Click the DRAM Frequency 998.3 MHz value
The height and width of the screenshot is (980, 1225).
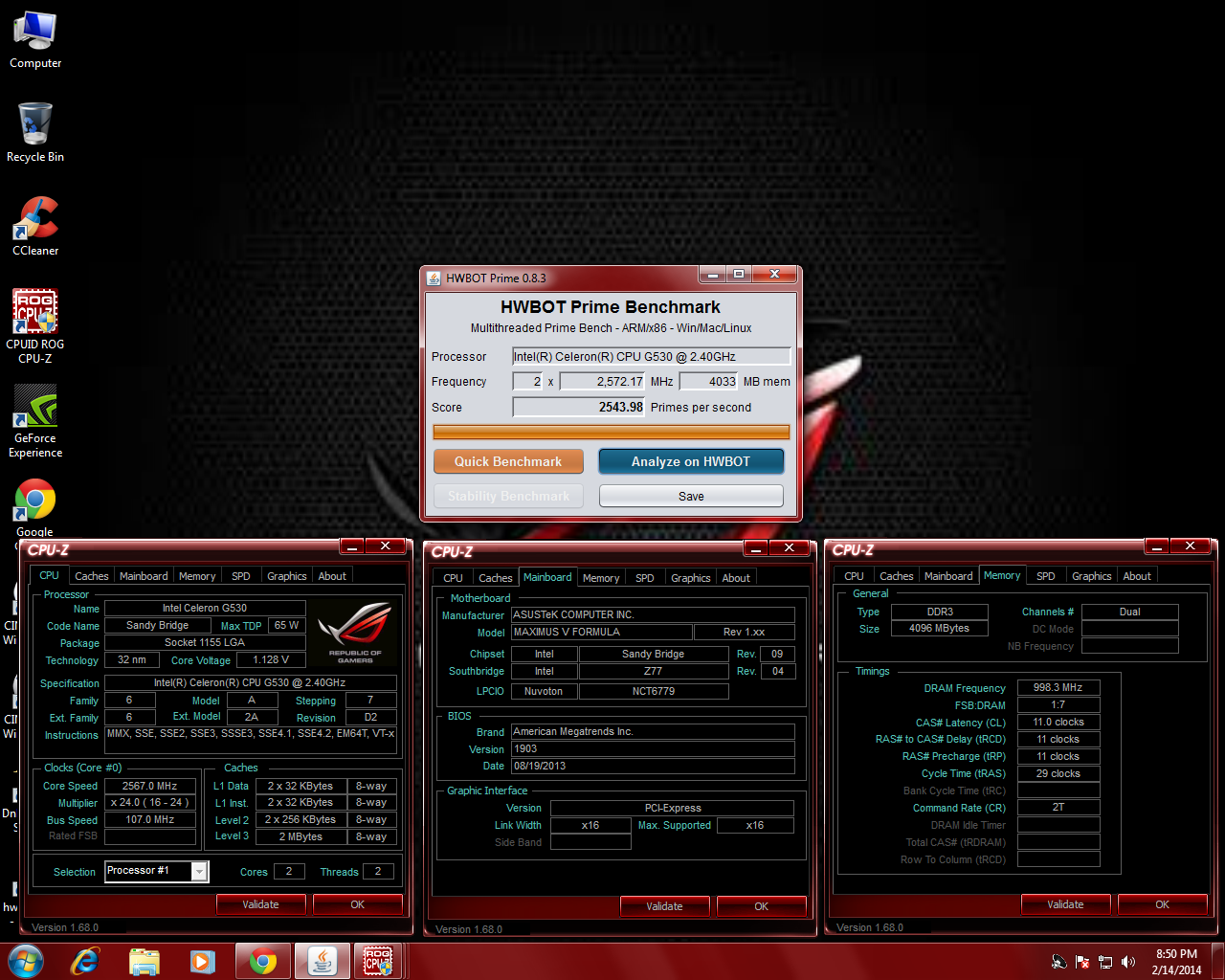[1058, 687]
